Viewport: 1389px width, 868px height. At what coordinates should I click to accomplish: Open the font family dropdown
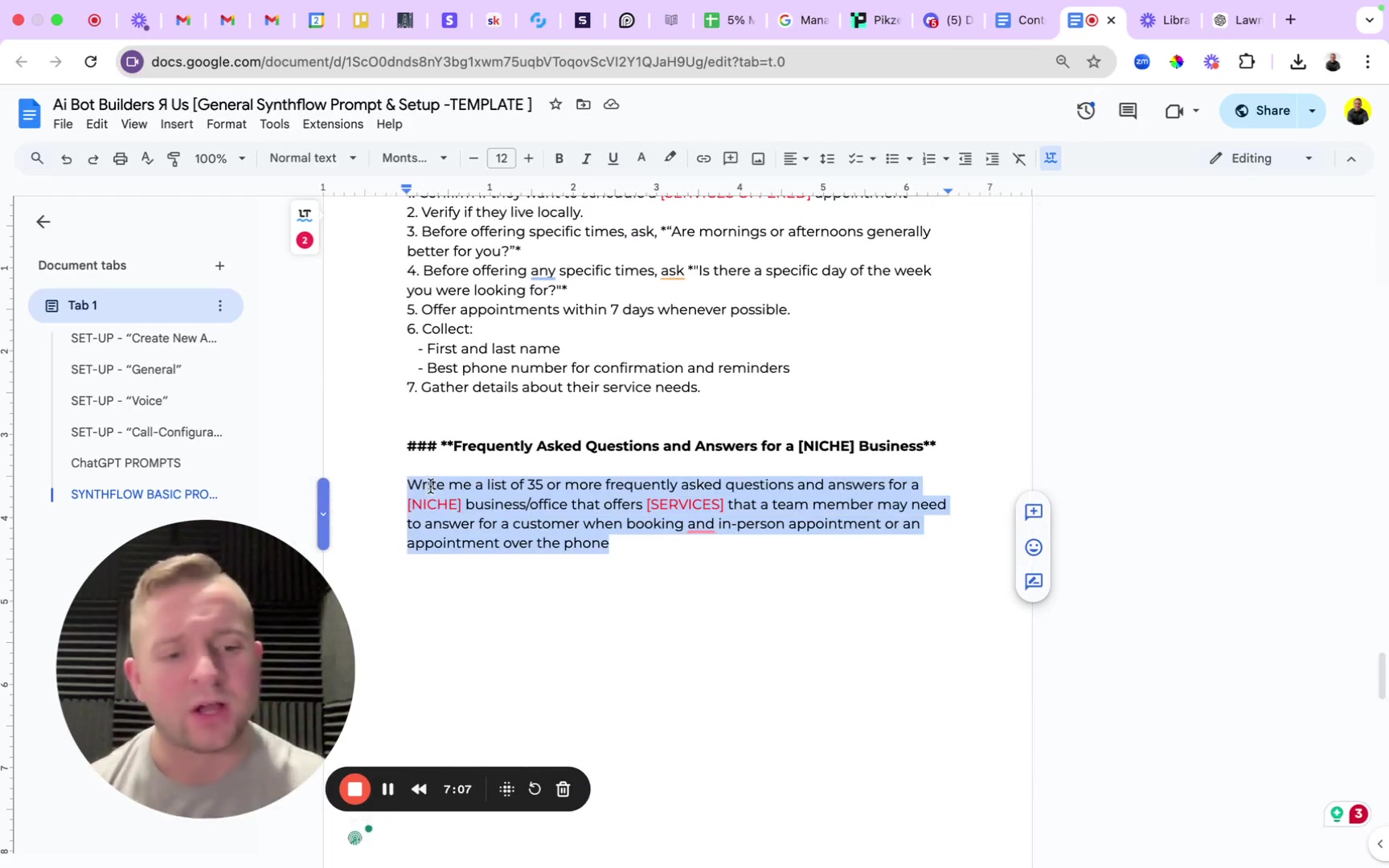click(x=414, y=158)
